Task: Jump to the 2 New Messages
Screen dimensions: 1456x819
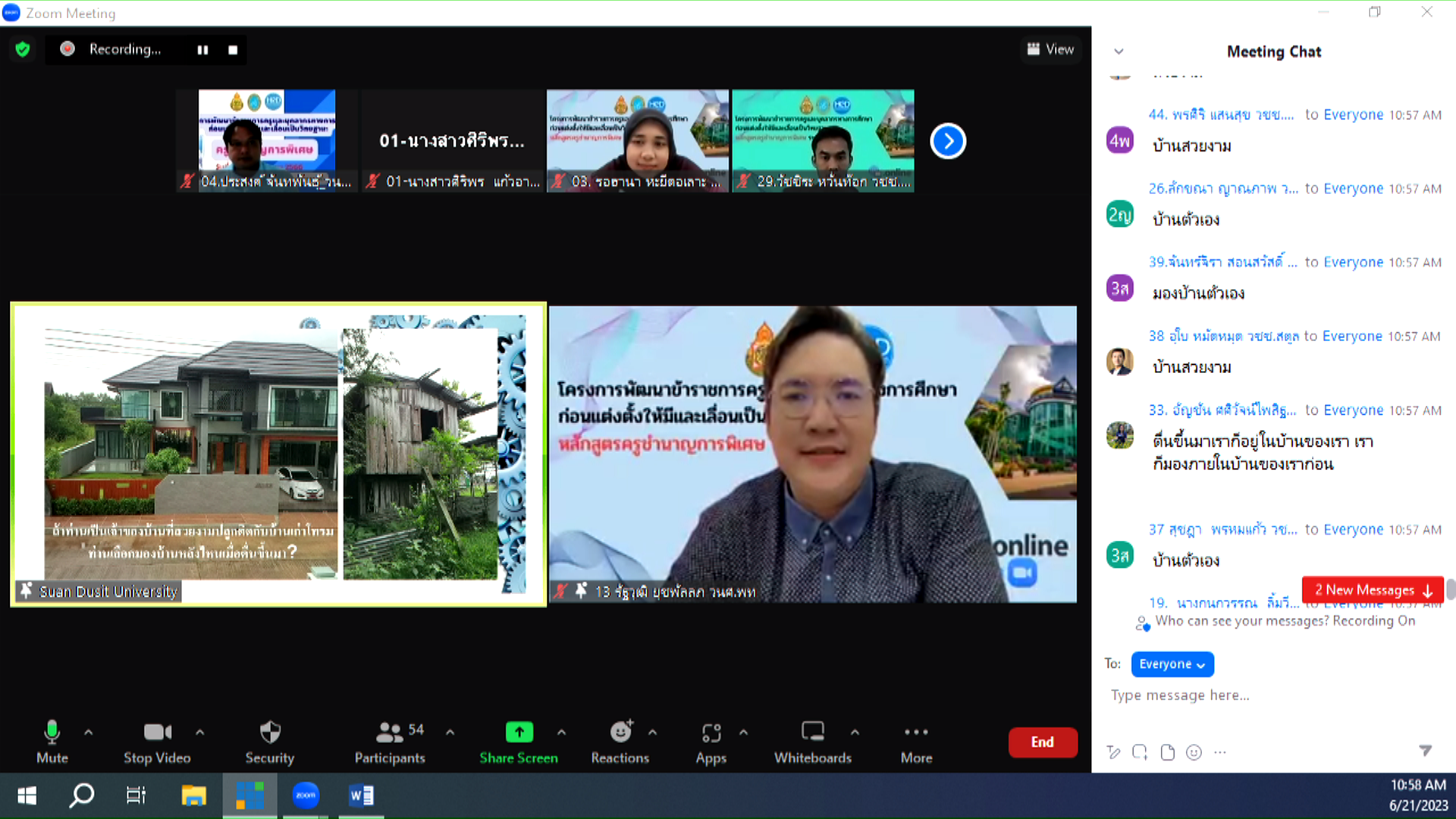Action: pyautogui.click(x=1372, y=590)
